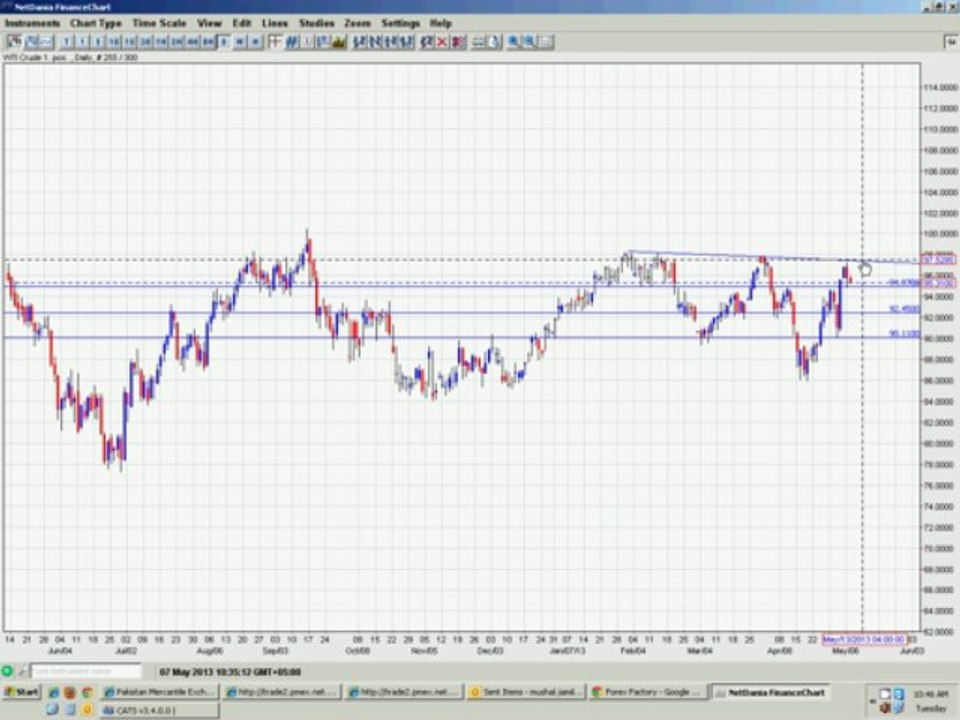Switch to Forex Factory - Google taskbar window
The image size is (960, 720).
pyautogui.click(x=648, y=692)
